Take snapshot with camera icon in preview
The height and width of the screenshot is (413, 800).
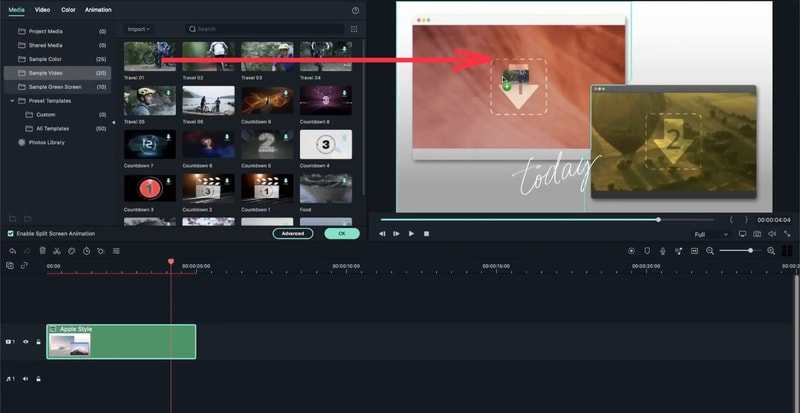click(x=757, y=234)
